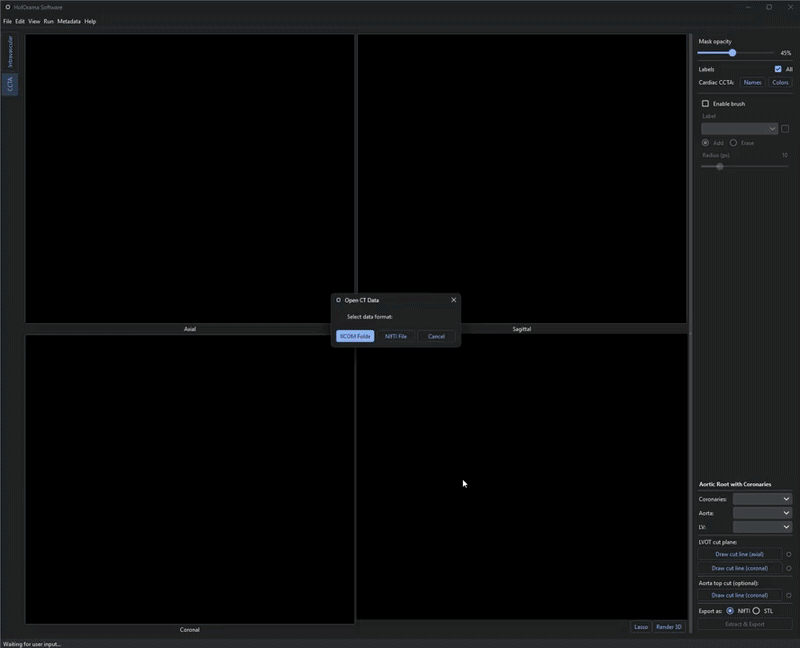Screen dimensions: 800x648
Task: Click the Open CT Data dialog icon
Action: pos(338,300)
